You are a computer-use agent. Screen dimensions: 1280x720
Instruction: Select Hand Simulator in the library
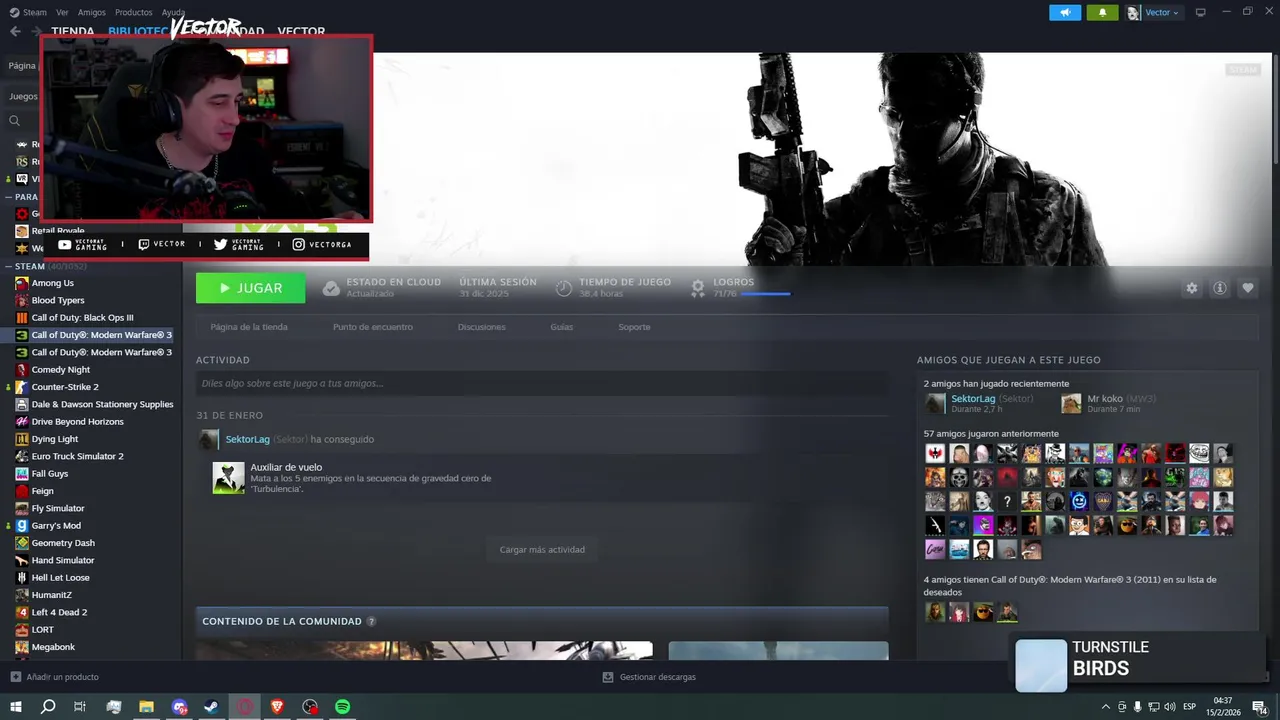63,560
